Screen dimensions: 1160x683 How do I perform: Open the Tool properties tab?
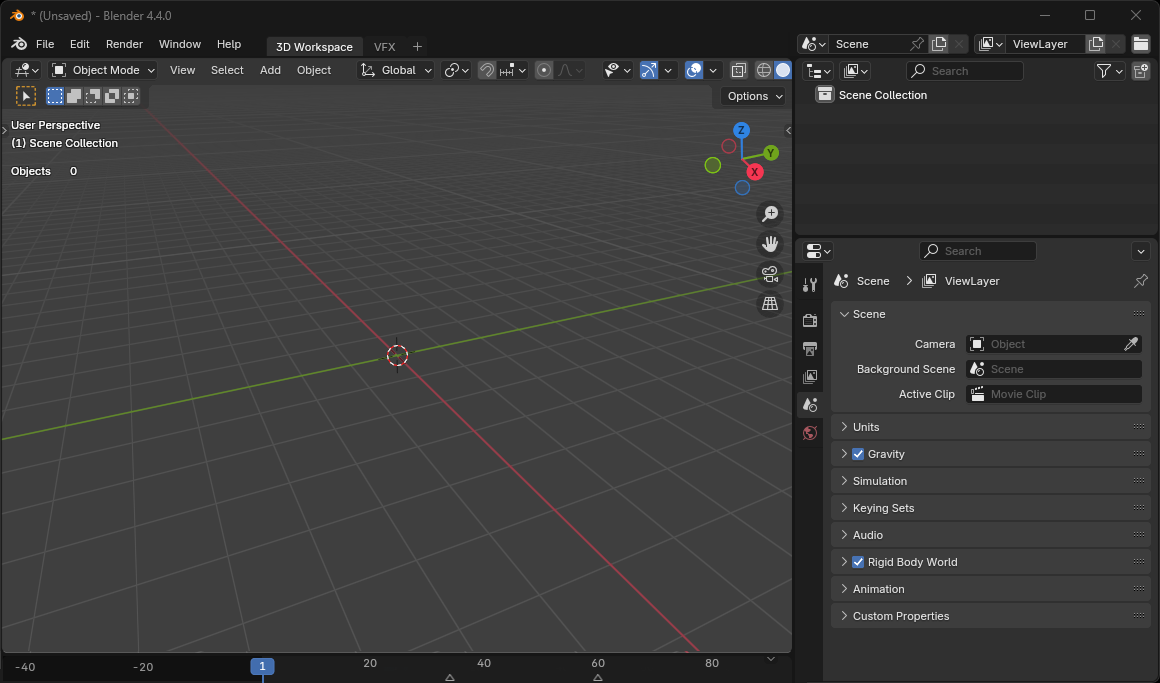coord(810,285)
